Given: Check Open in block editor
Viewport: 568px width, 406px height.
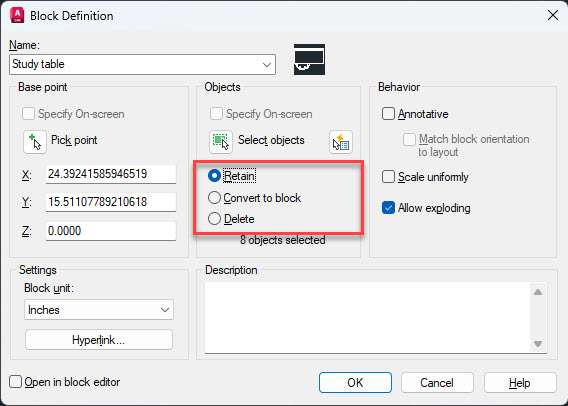Looking at the screenshot, I should pos(15,382).
